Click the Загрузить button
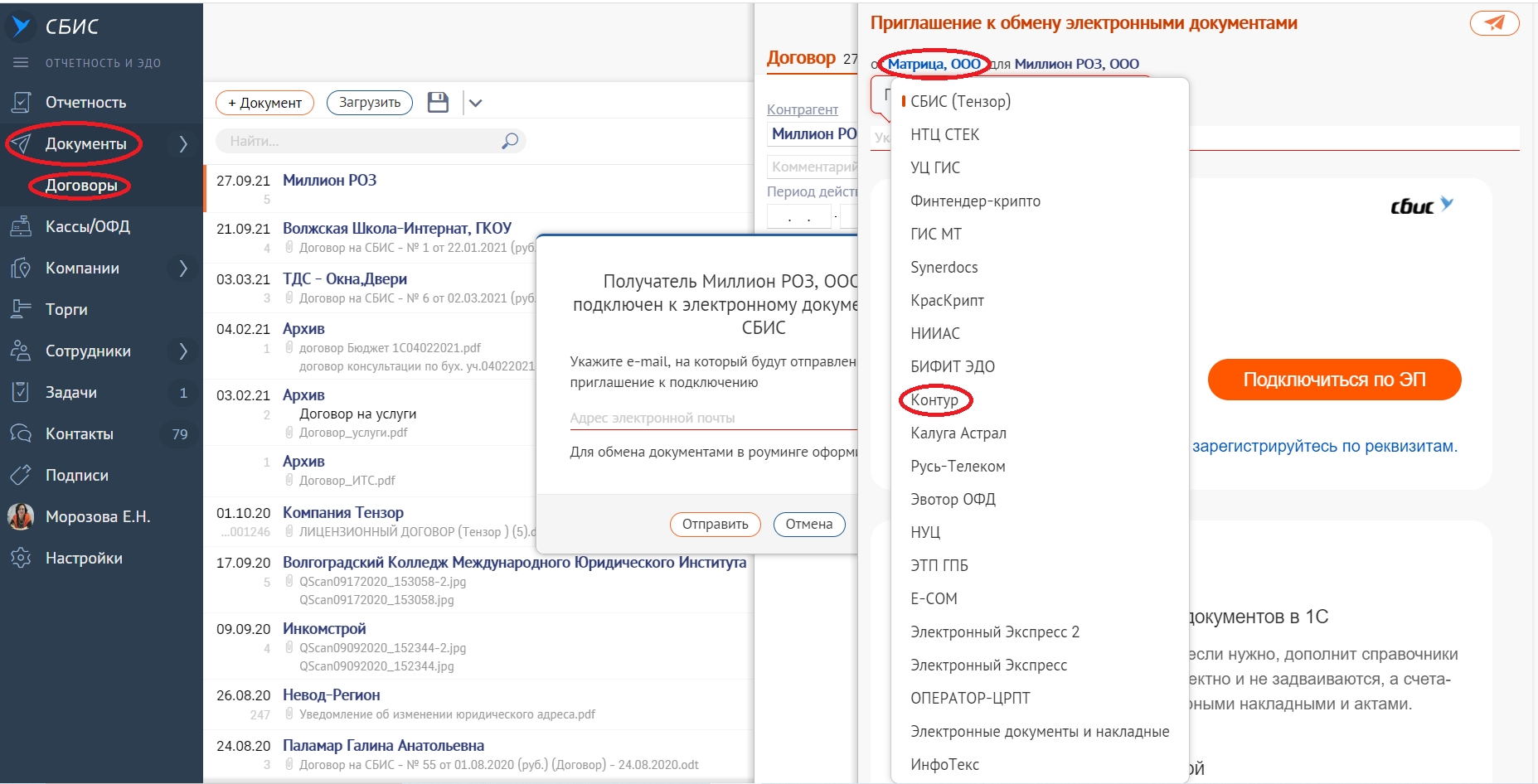The height and width of the screenshot is (784, 1538). (370, 103)
